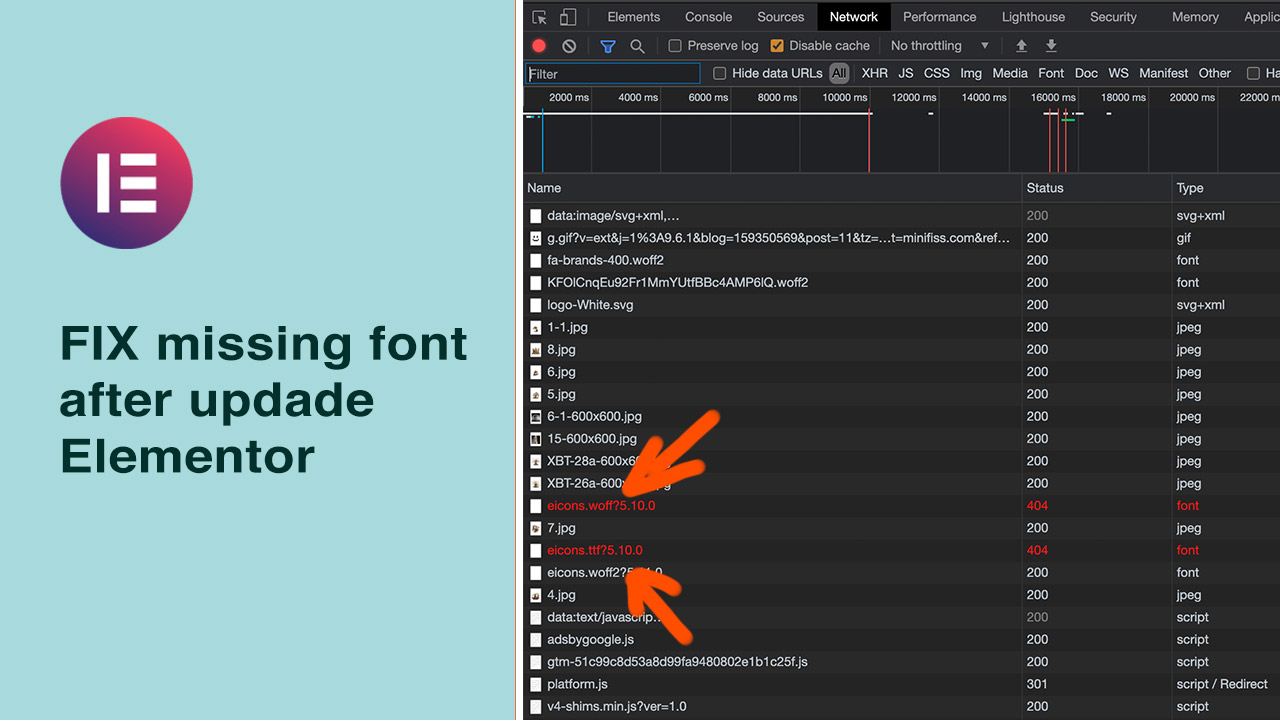
Task: Select the failed eicons.woff?5.10.0 request
Action: pyautogui.click(x=600, y=506)
